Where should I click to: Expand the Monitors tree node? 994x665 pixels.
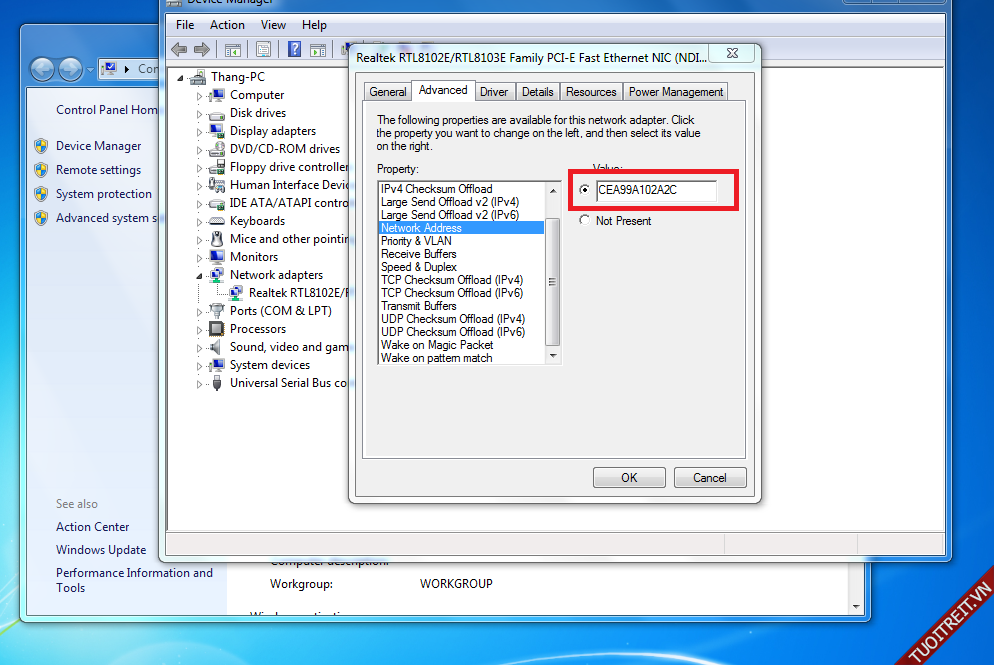coord(199,259)
